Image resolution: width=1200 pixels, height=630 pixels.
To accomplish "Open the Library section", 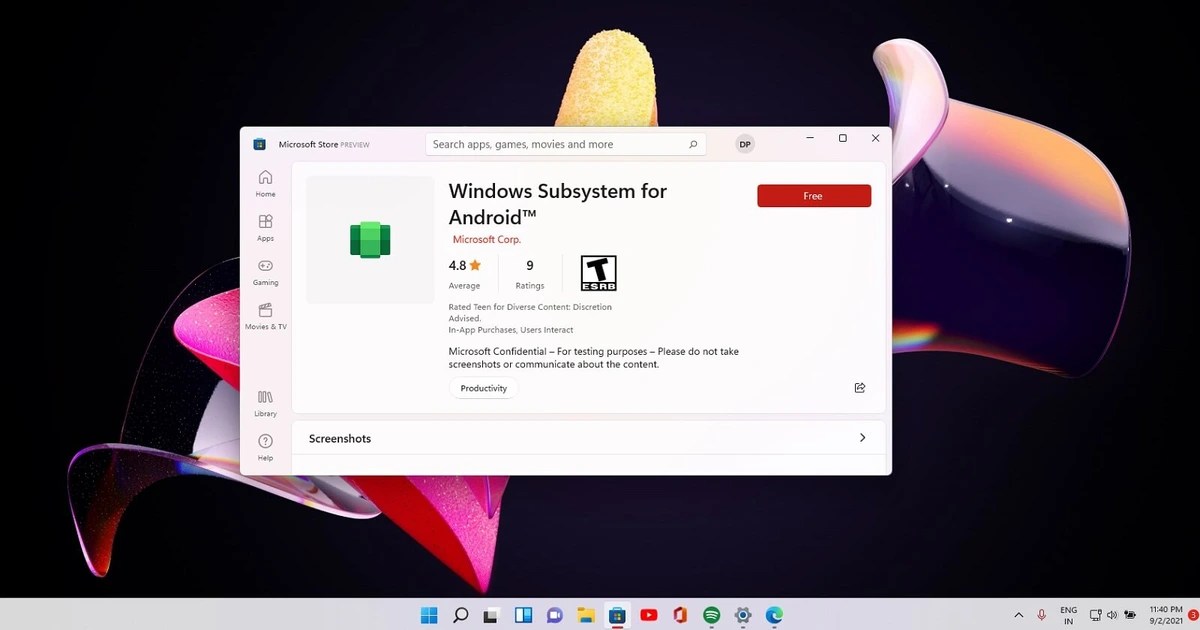I will 265,400.
